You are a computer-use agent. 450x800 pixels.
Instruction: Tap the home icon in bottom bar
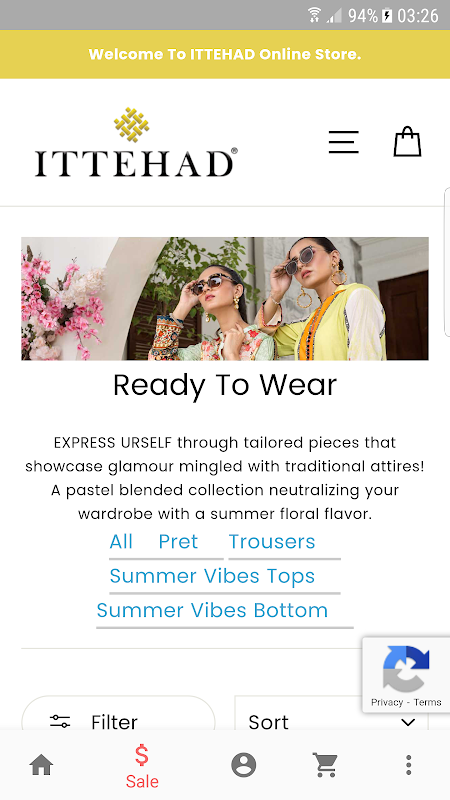(41, 765)
